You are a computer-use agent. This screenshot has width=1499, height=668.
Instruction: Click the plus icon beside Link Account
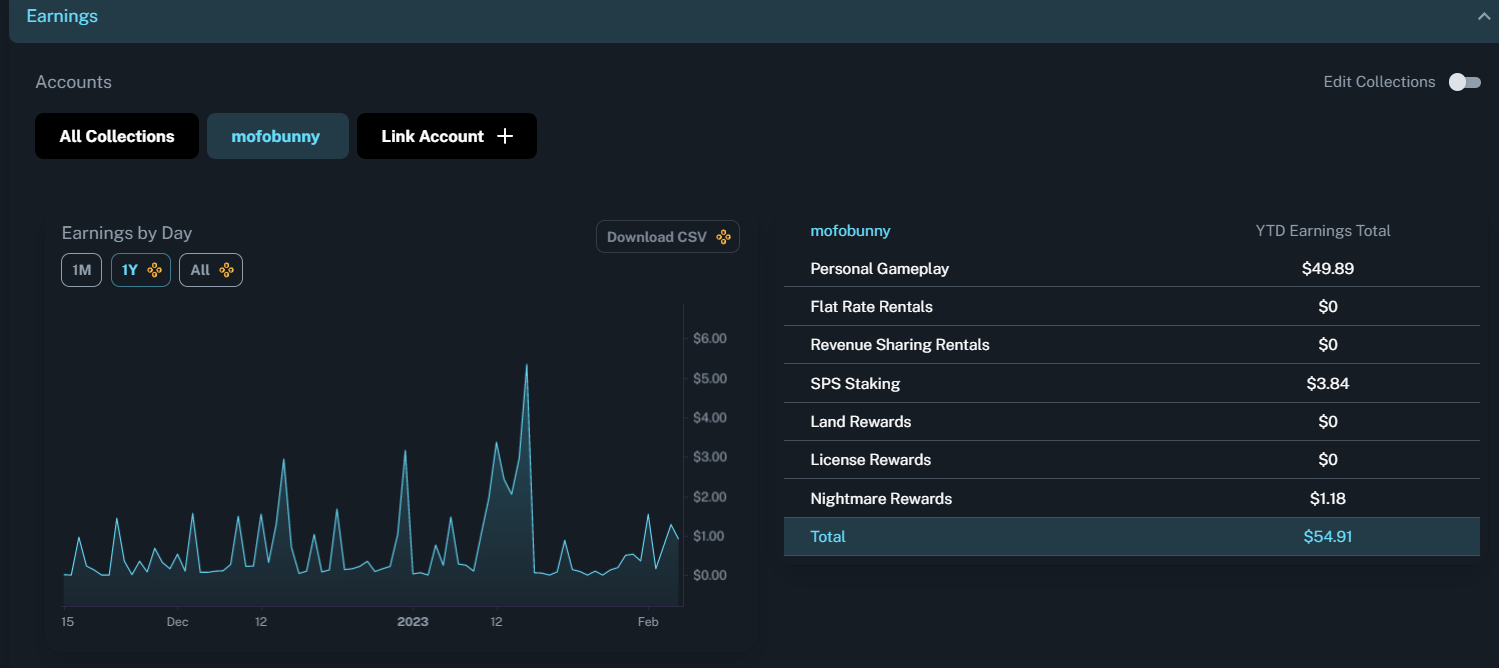(505, 136)
